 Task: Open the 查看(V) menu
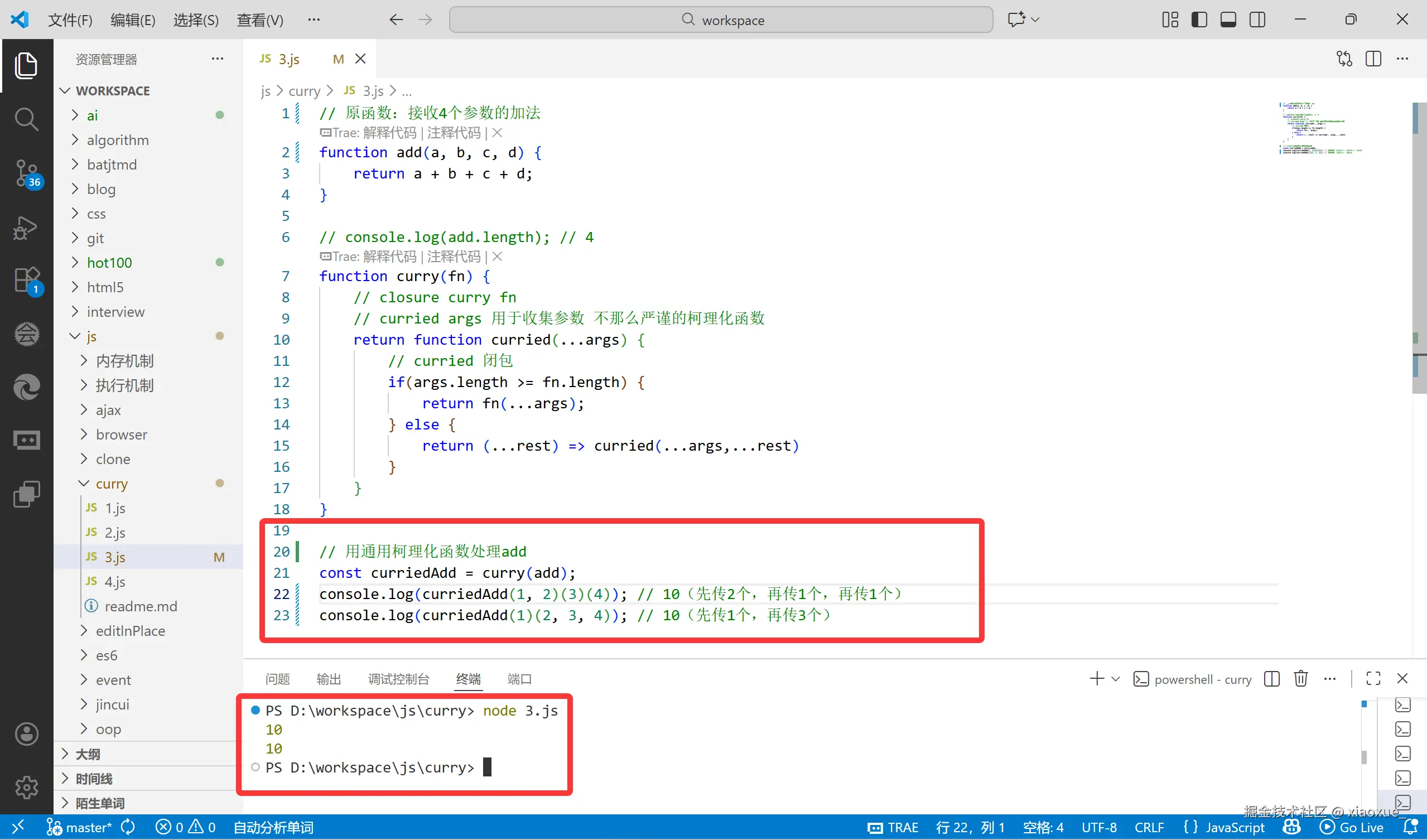259,20
